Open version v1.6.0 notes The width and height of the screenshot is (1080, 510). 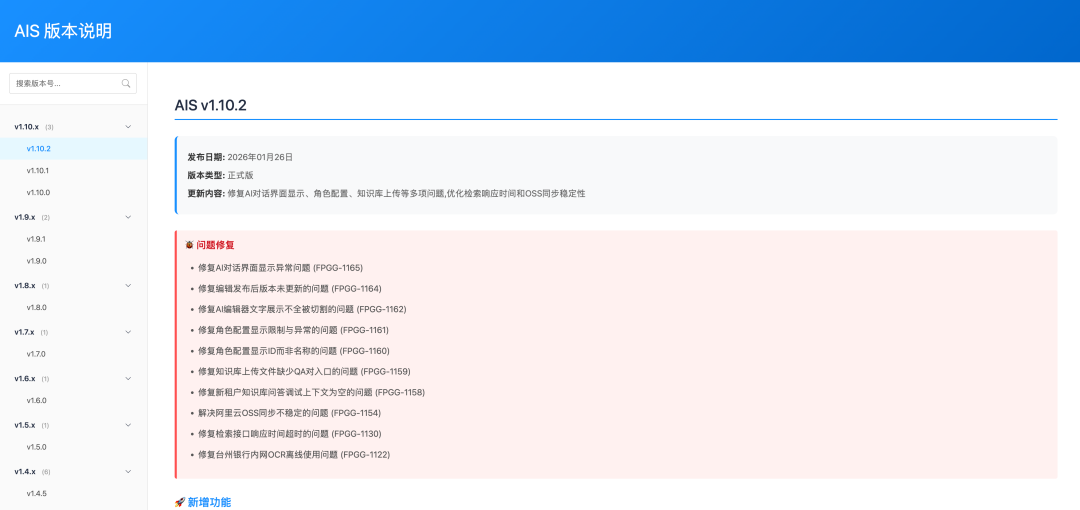click(36, 401)
